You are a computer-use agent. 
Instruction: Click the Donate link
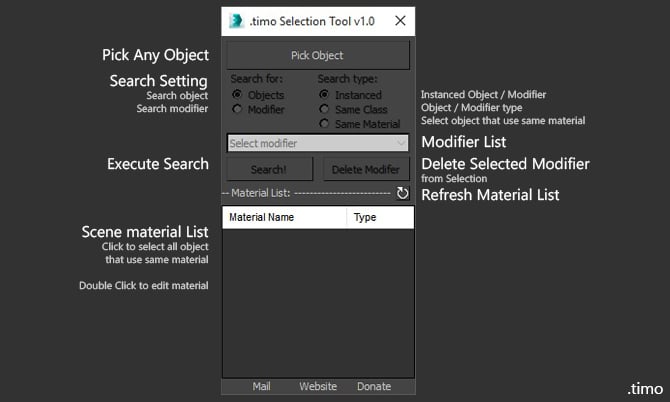[374, 386]
